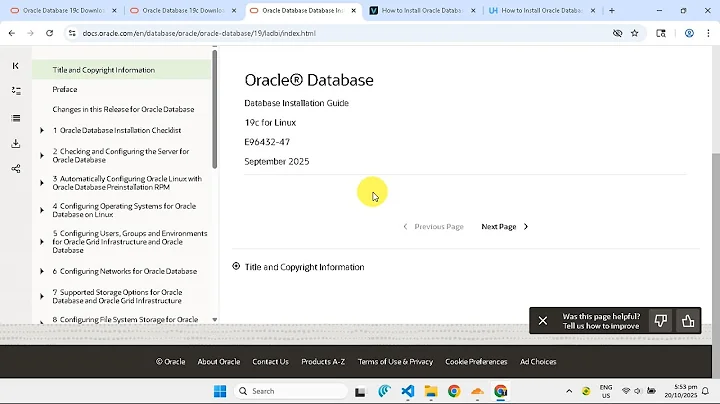Click the thumbs up feedback icon
The width and height of the screenshot is (720, 404).
[x=687, y=321]
